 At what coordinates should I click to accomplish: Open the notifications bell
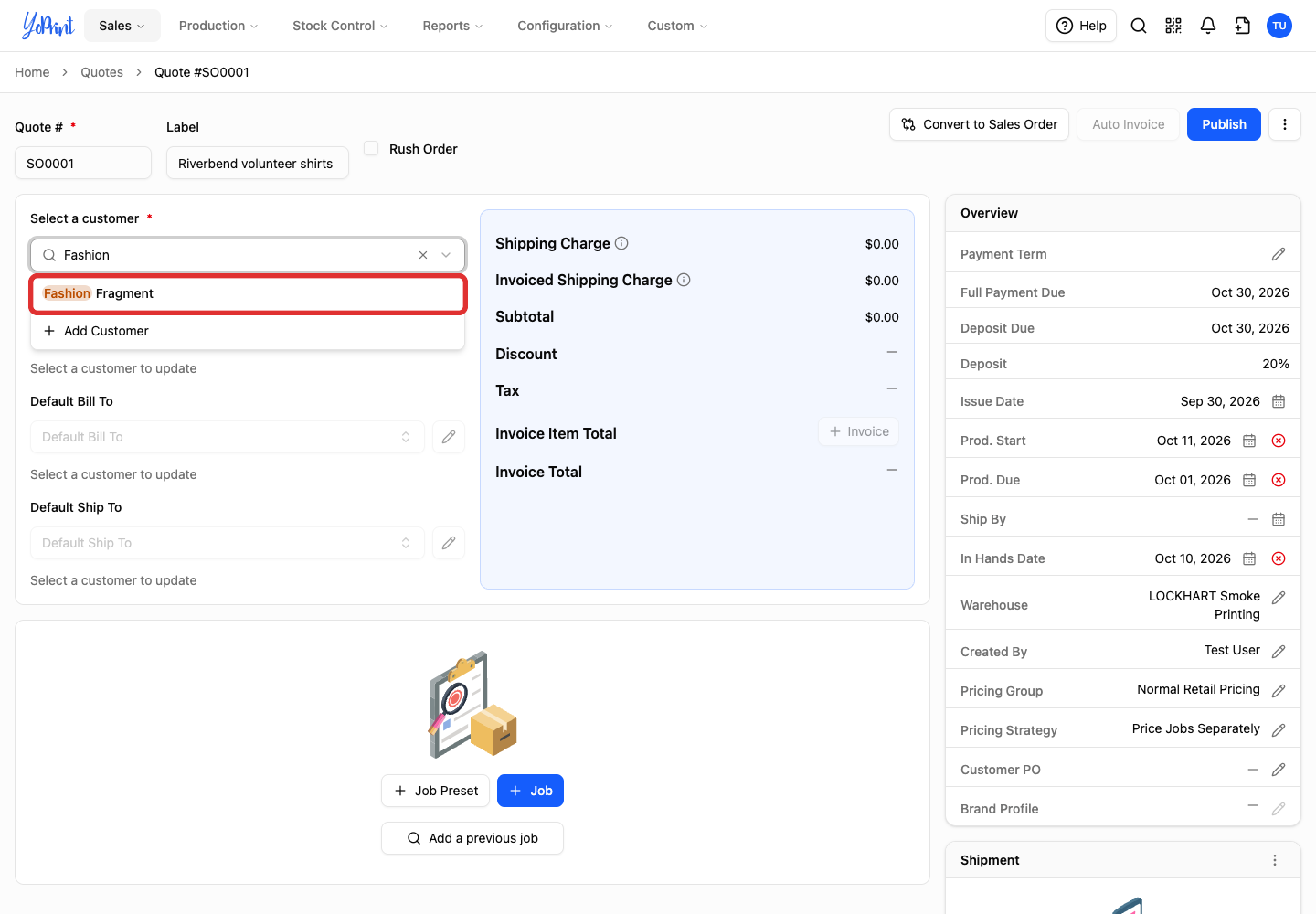coord(1208,26)
